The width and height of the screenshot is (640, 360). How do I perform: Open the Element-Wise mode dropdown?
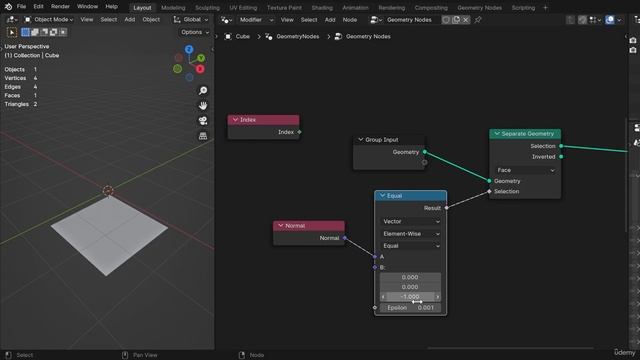pos(411,233)
